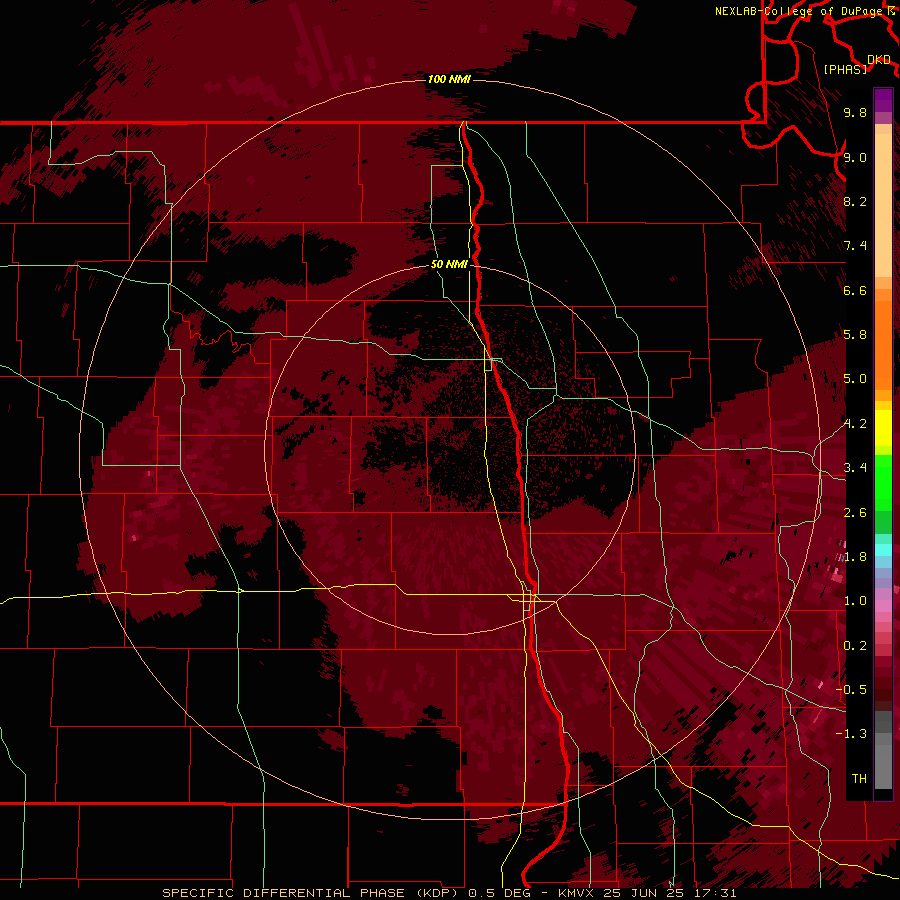Pick the yellow segment of the color bar
The height and width of the screenshot is (900, 900).
(883, 428)
